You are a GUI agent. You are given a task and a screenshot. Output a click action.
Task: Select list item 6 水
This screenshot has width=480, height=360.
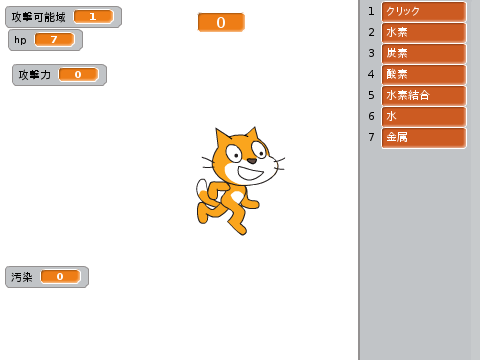tap(424, 117)
